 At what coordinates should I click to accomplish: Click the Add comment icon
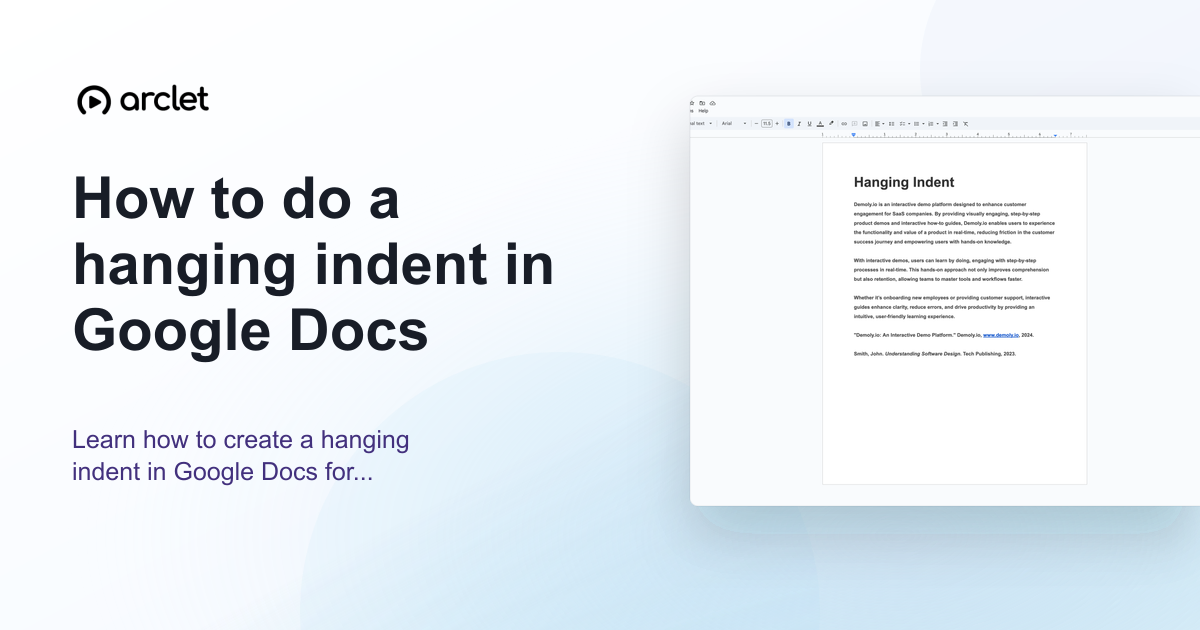tap(854, 123)
